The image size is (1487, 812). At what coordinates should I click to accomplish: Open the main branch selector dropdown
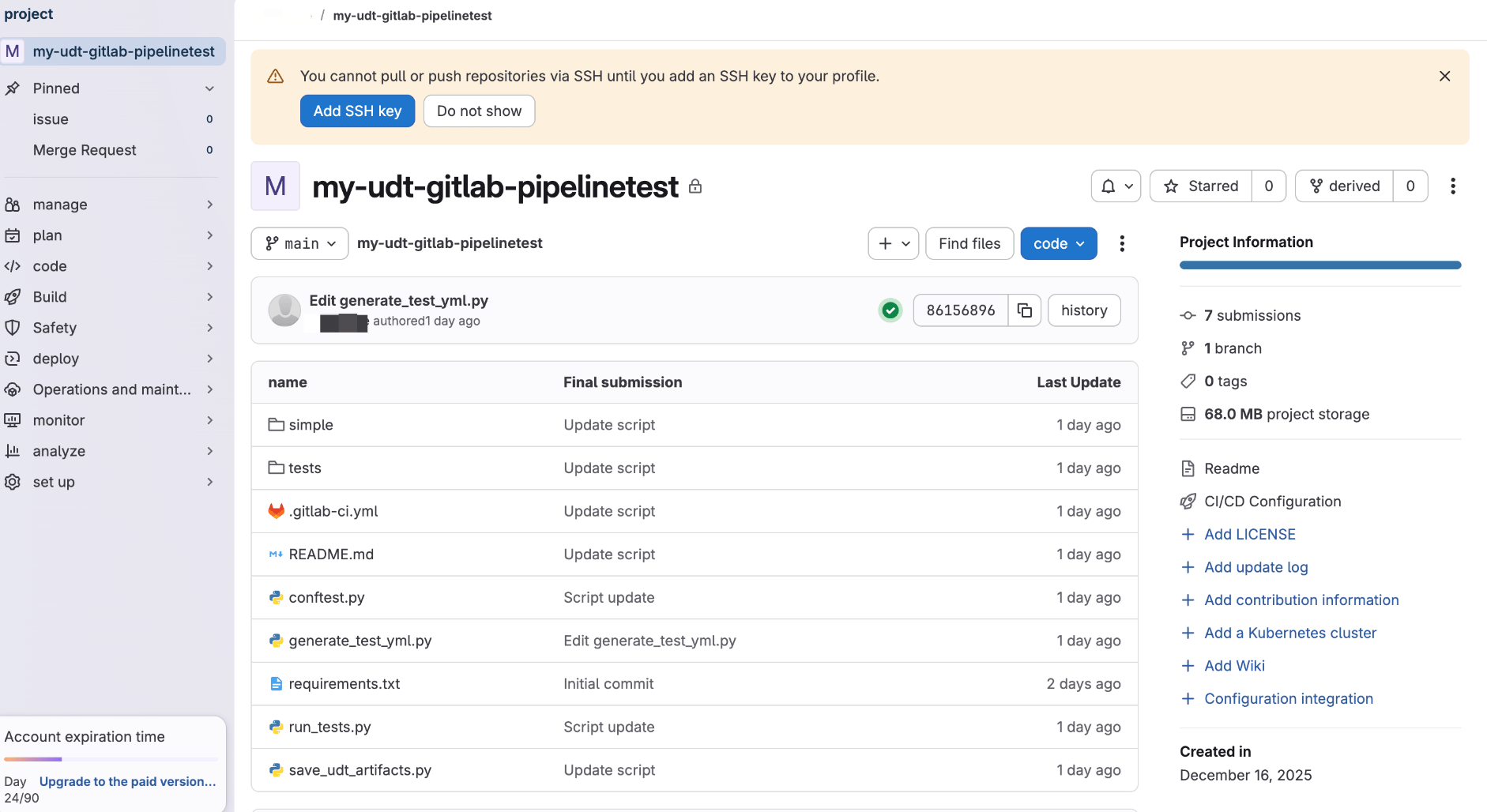tap(299, 243)
